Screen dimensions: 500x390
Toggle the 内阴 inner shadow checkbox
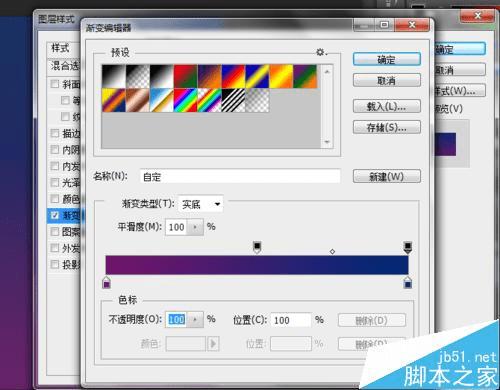[x=55, y=150]
